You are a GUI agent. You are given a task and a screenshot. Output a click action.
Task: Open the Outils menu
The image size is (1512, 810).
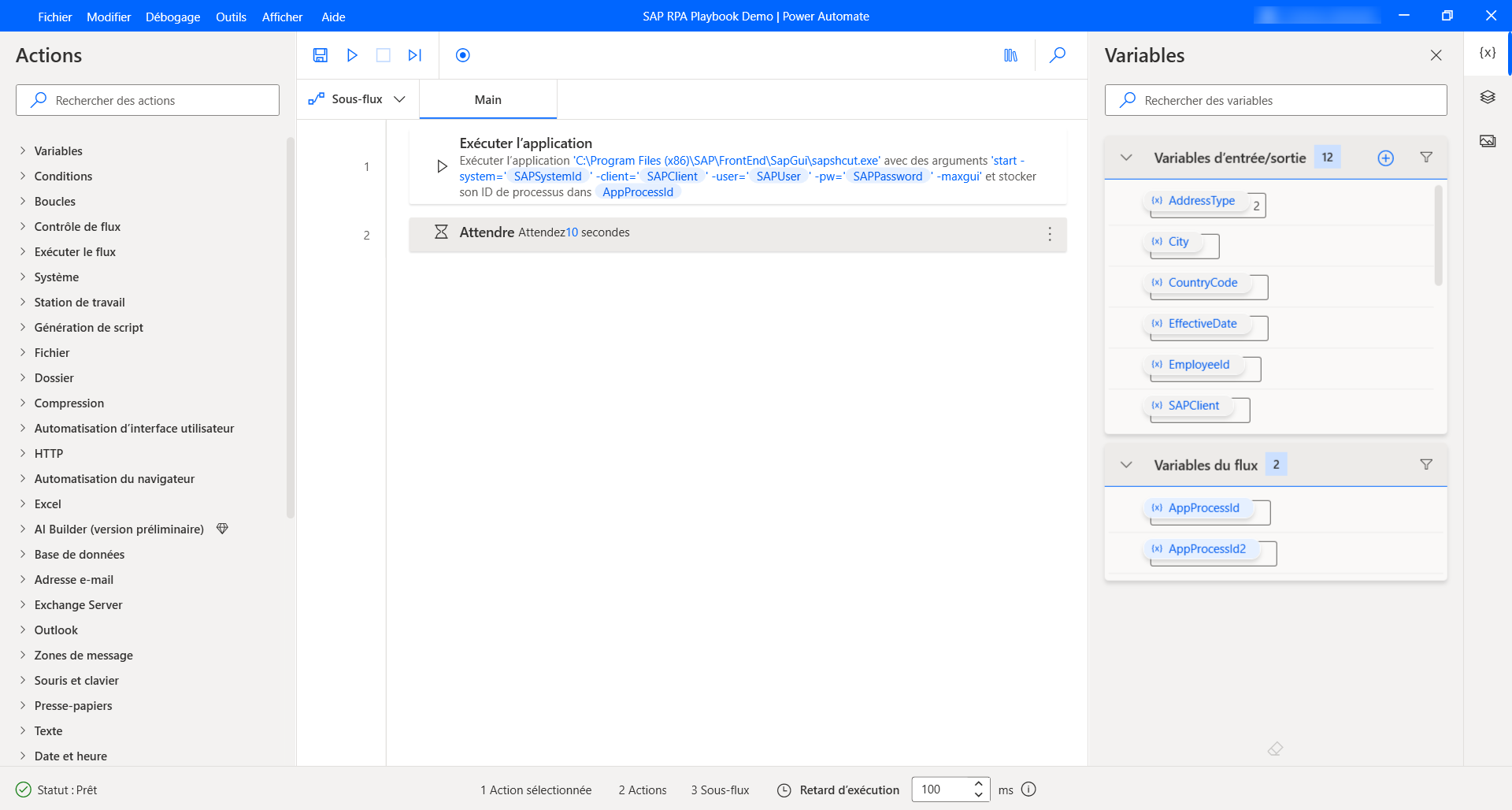pos(231,17)
